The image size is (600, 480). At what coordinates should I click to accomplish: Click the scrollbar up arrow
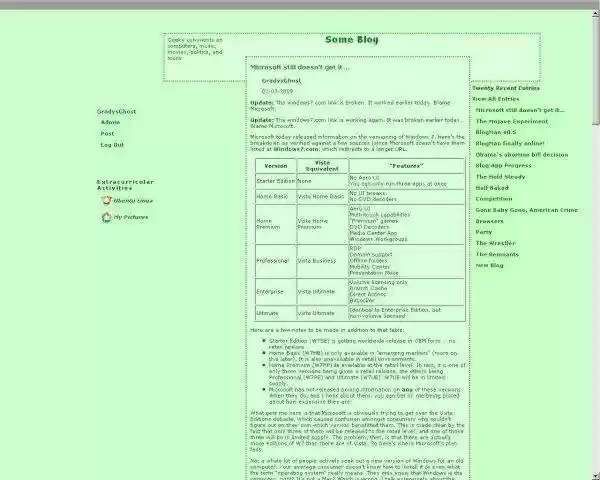click(596, 13)
